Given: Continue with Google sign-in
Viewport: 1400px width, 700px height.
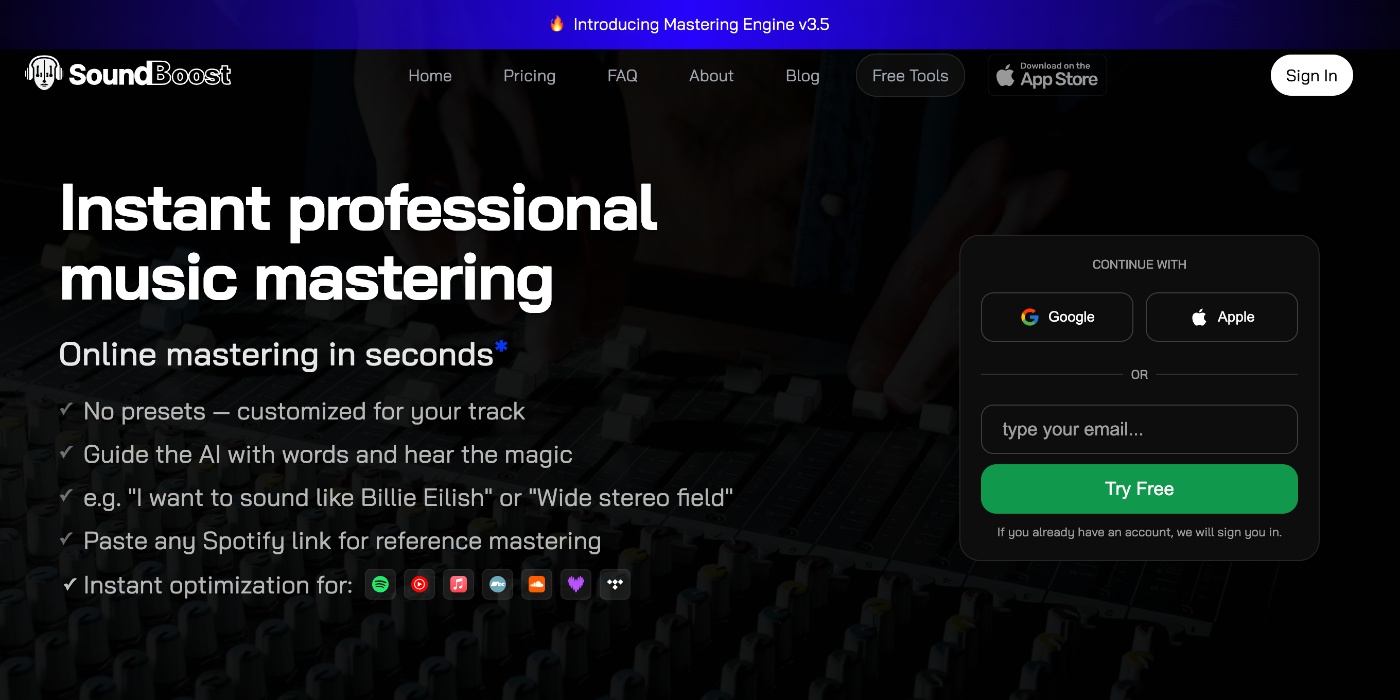Looking at the screenshot, I should (1057, 317).
